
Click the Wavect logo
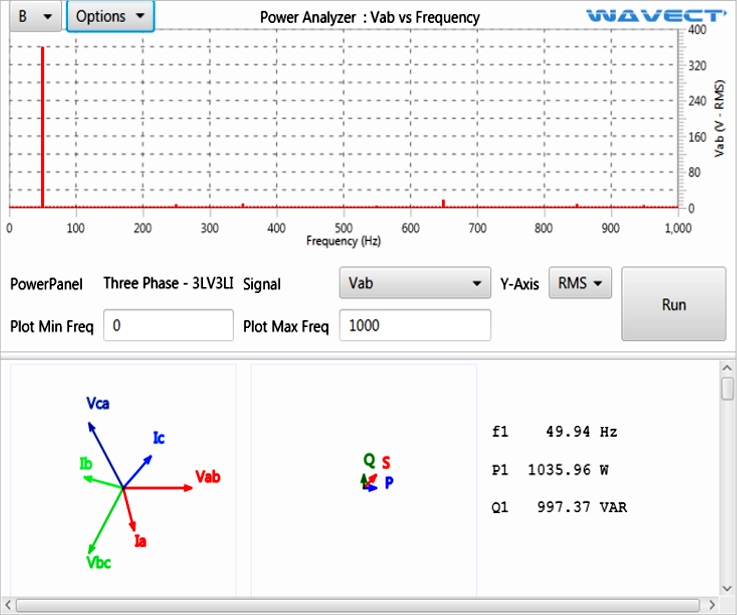[656, 16]
